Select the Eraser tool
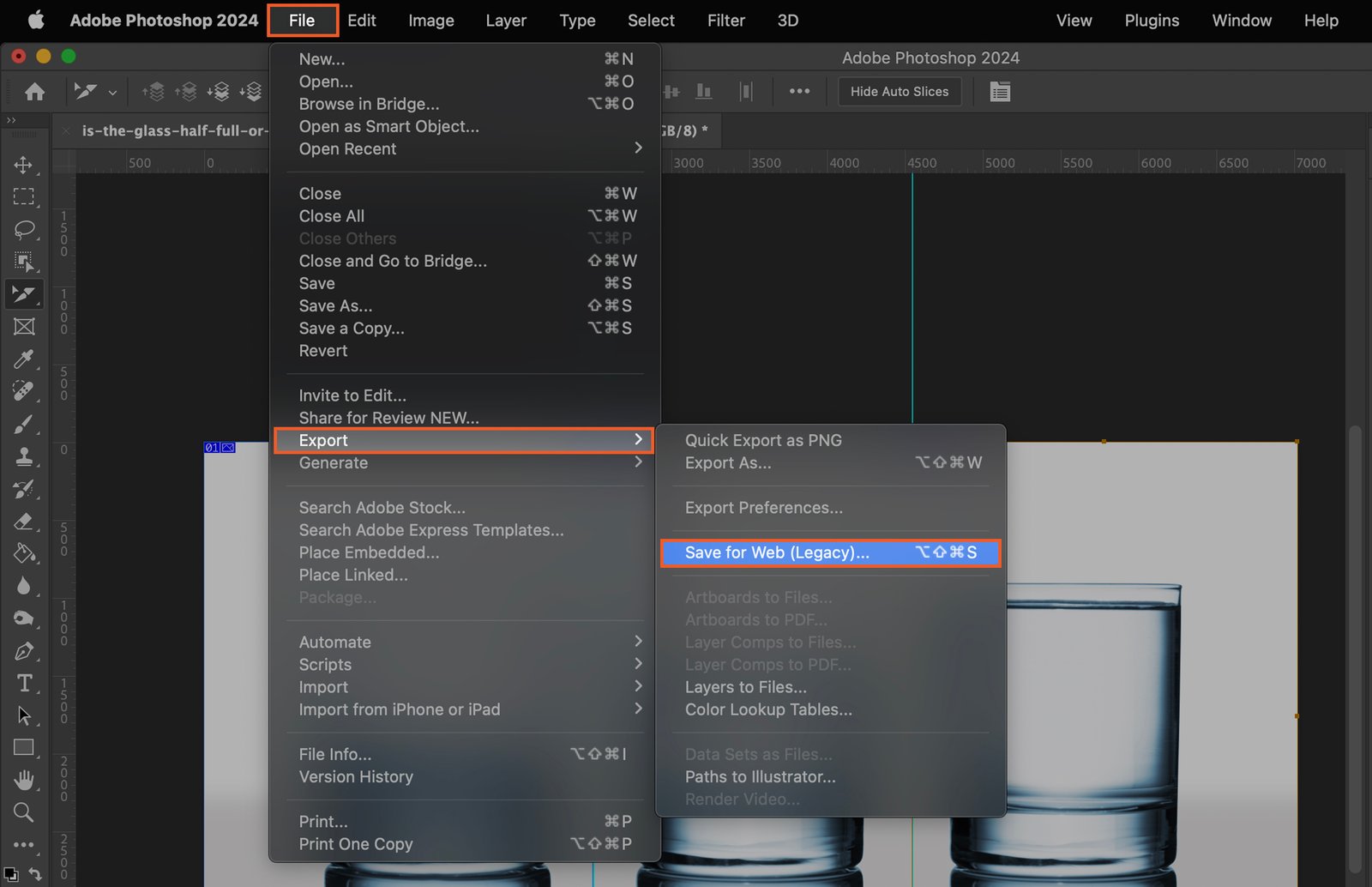 tap(23, 522)
